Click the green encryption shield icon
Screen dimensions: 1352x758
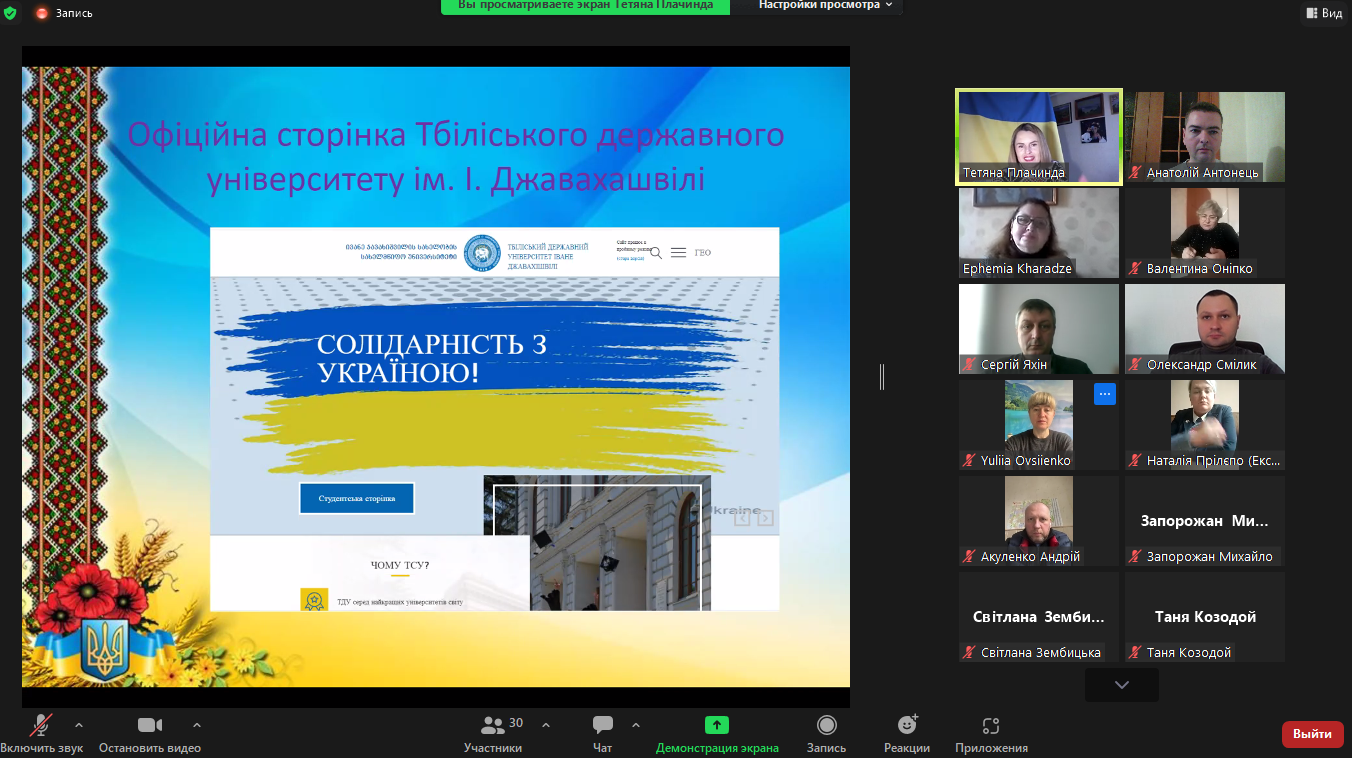coord(10,13)
